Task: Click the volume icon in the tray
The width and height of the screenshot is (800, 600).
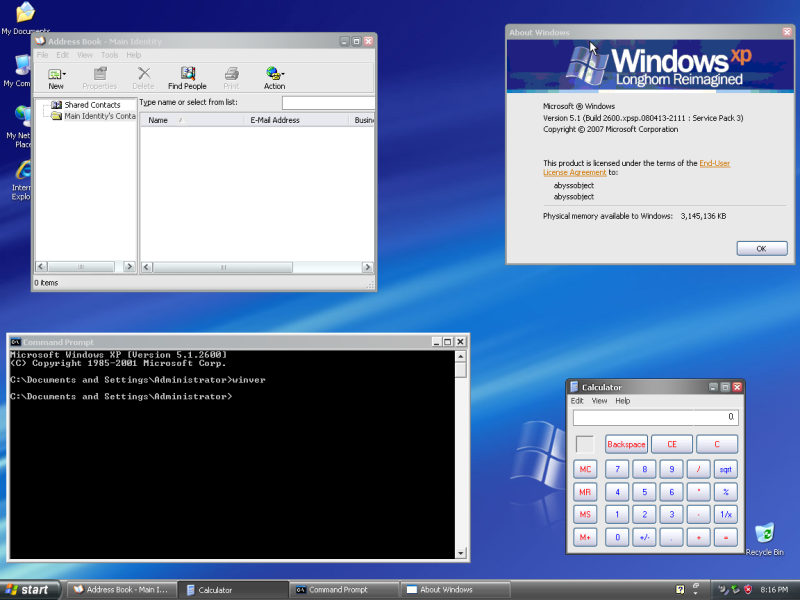Action: click(722, 590)
